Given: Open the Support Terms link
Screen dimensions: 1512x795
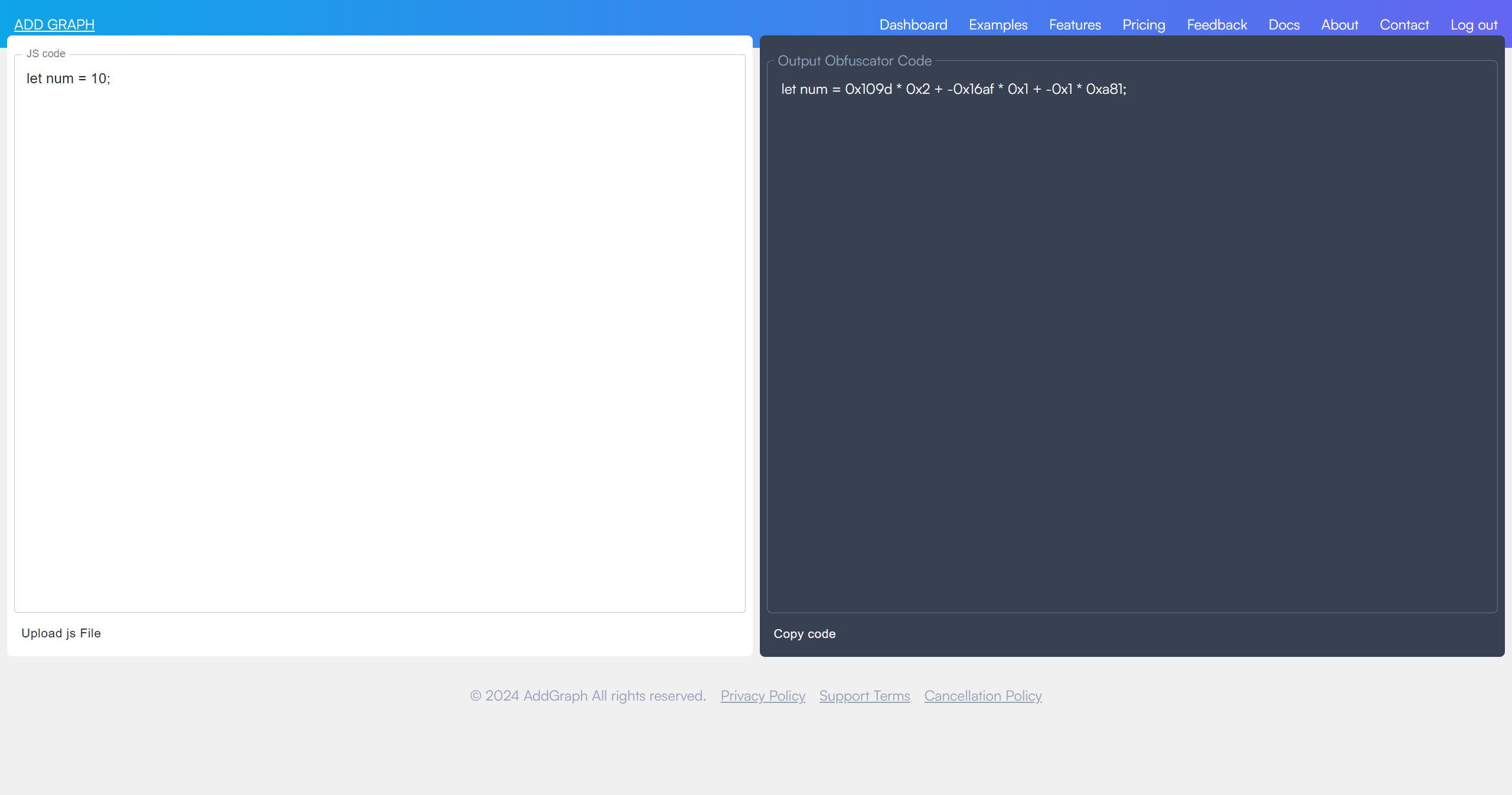Looking at the screenshot, I should (864, 696).
